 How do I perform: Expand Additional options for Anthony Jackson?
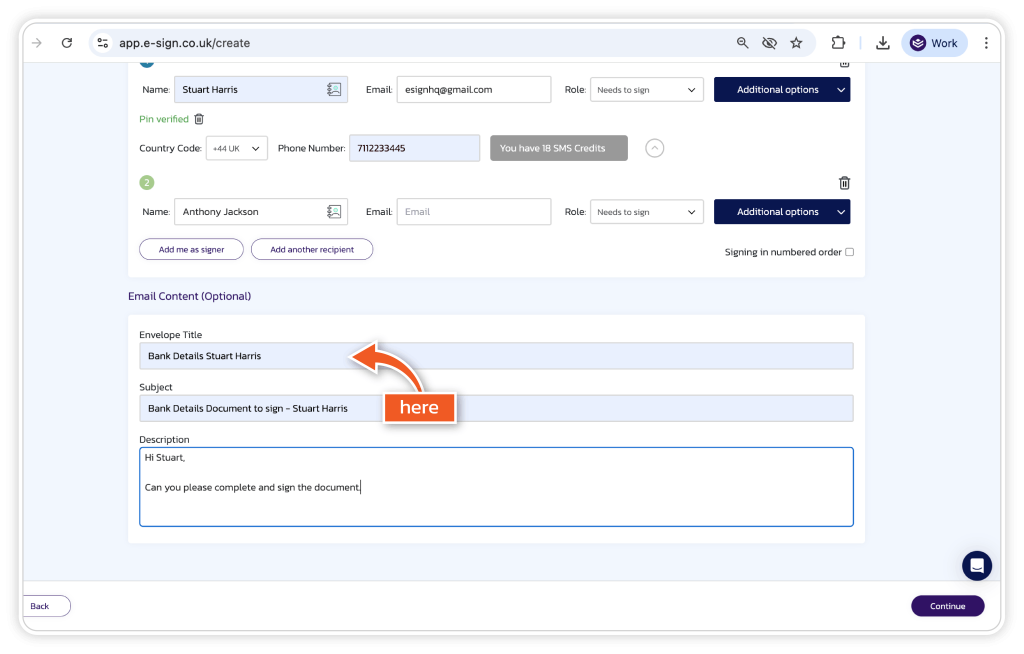point(781,212)
